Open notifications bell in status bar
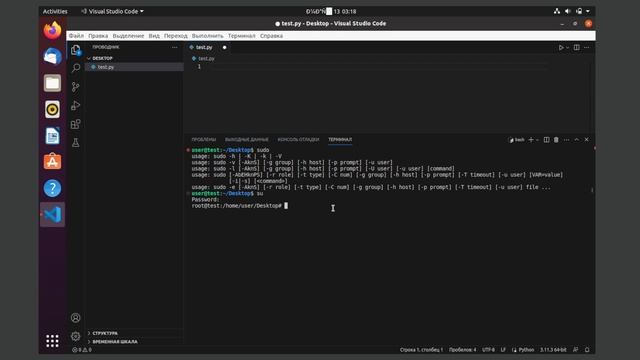 point(587,350)
